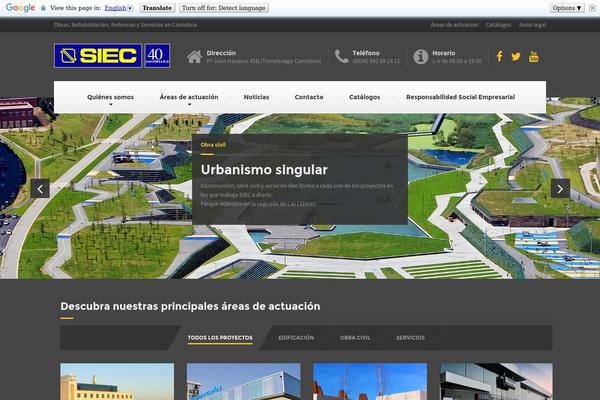Select the Obra civil tab
The height and width of the screenshot is (400, 600).
(x=355, y=338)
